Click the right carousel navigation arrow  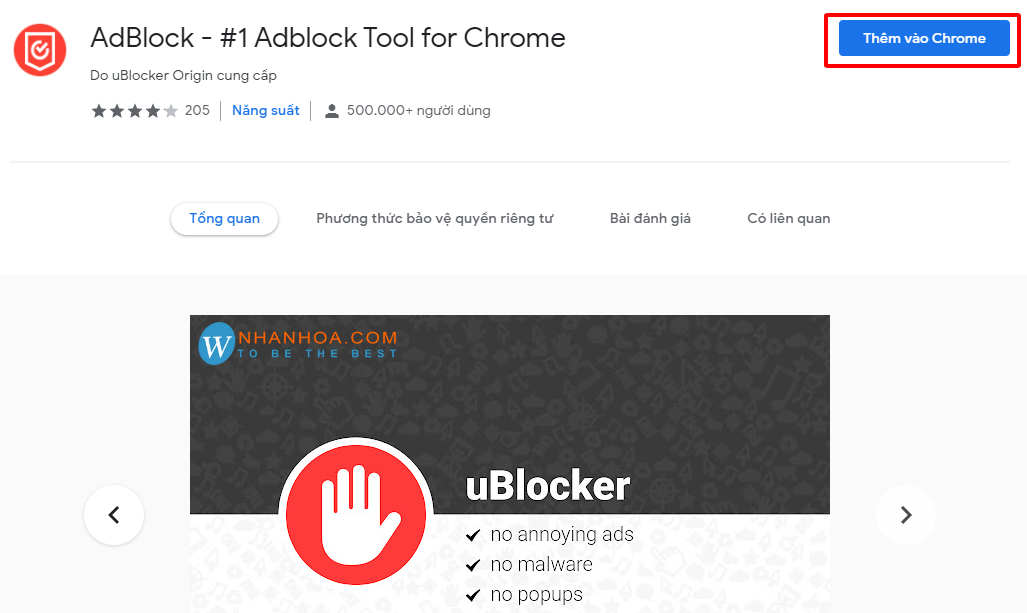pyautogui.click(x=905, y=515)
